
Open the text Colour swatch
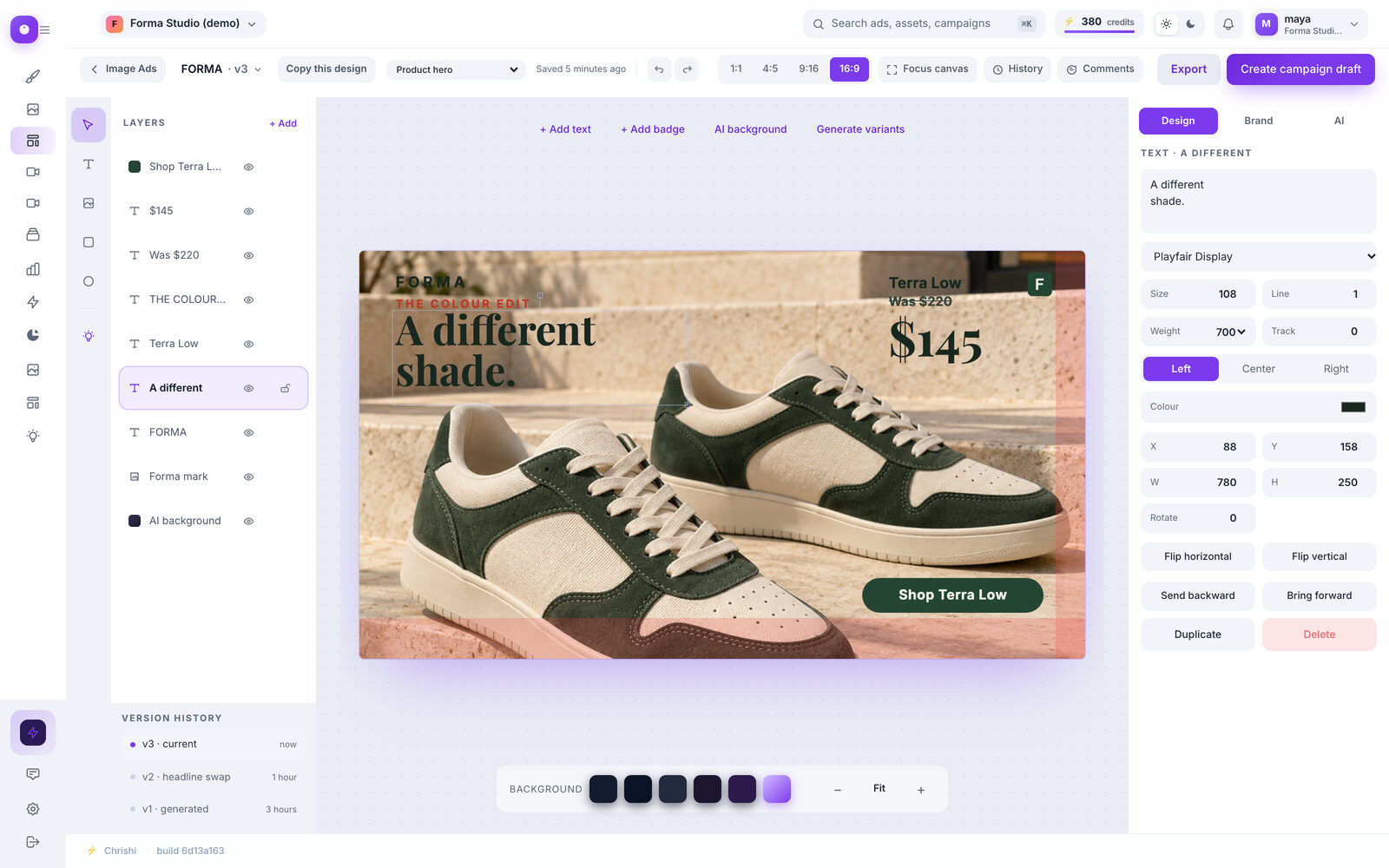1353,407
